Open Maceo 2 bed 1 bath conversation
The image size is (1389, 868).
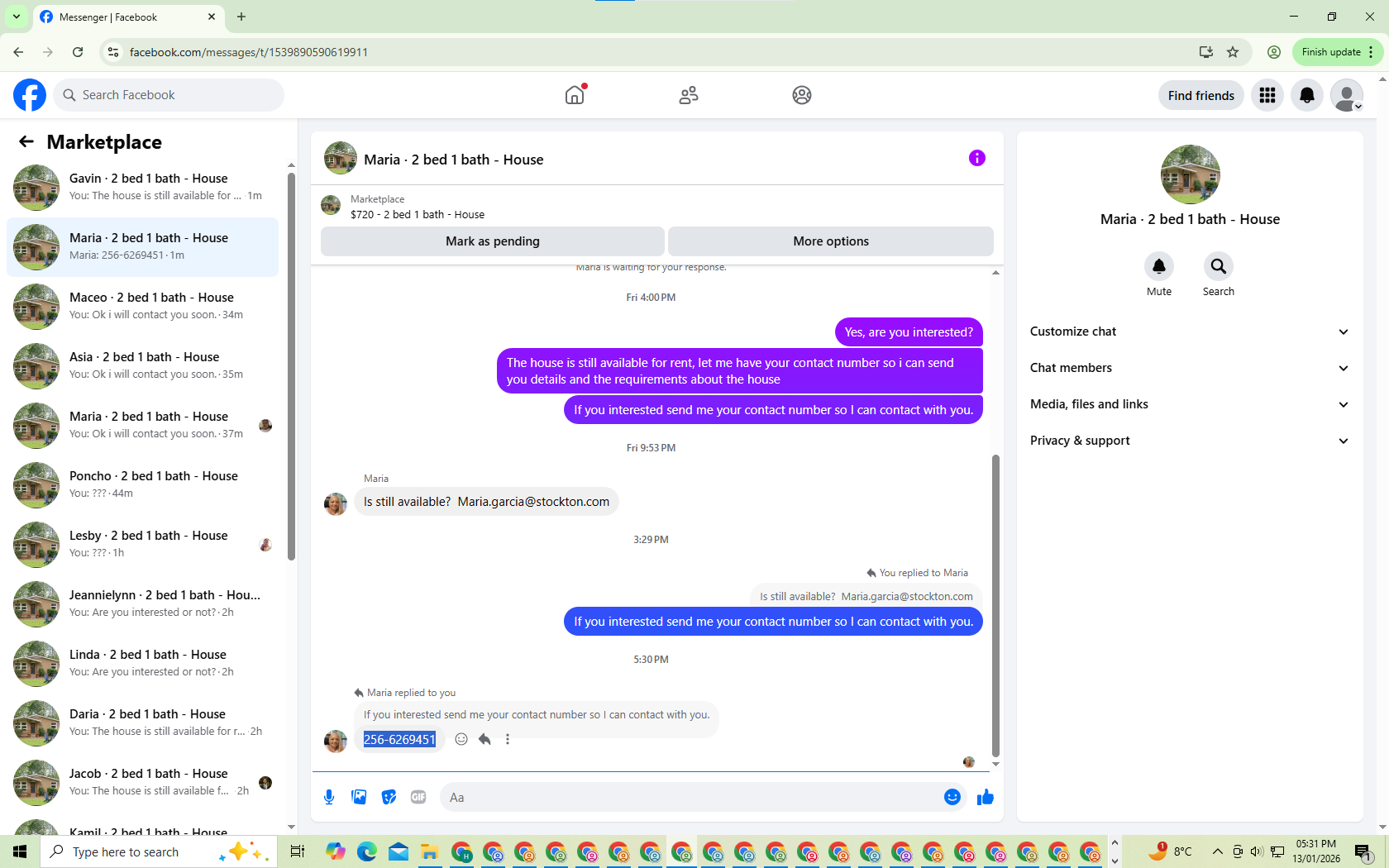(x=142, y=307)
